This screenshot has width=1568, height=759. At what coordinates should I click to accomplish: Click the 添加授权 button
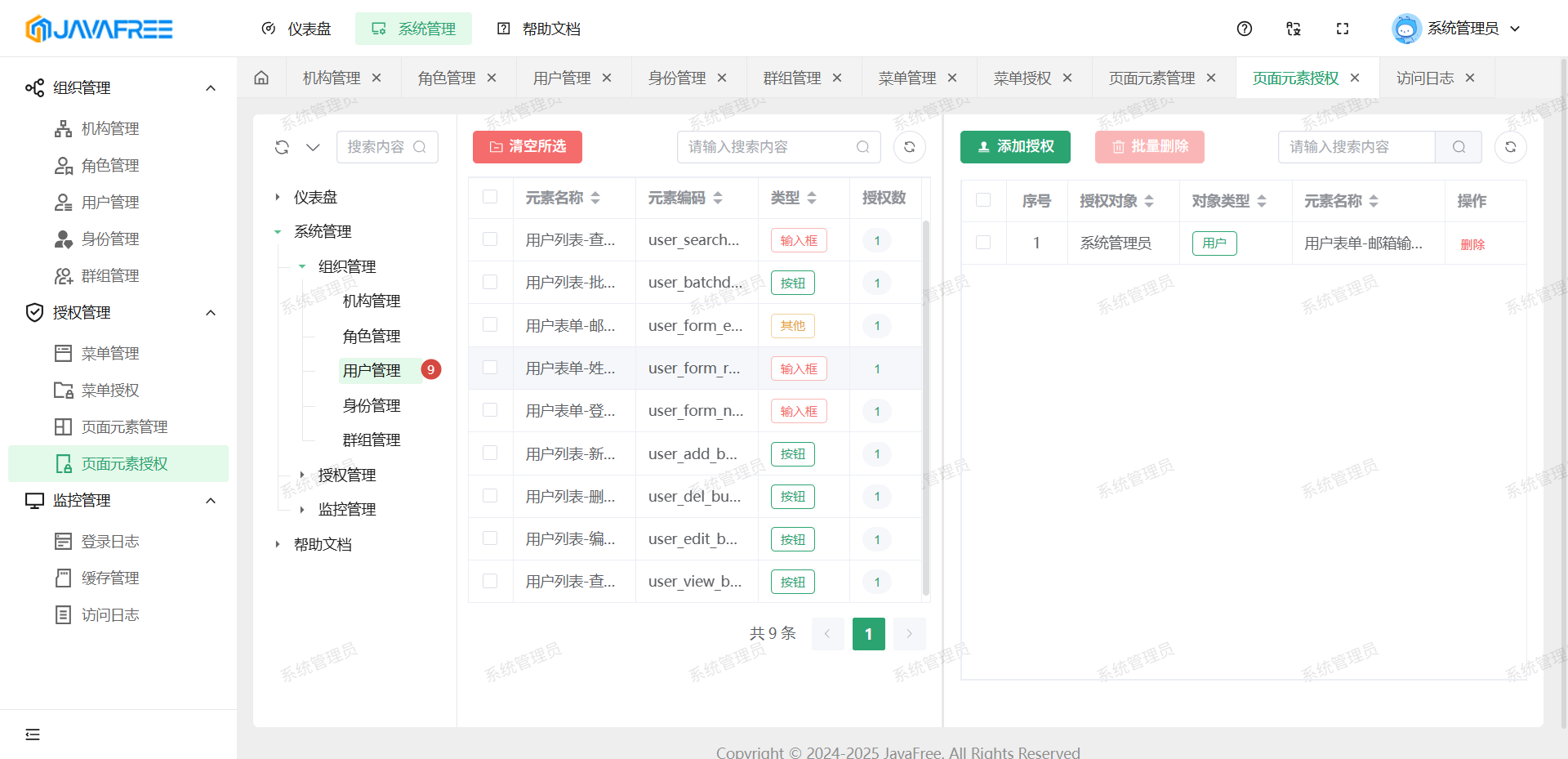[1015, 147]
